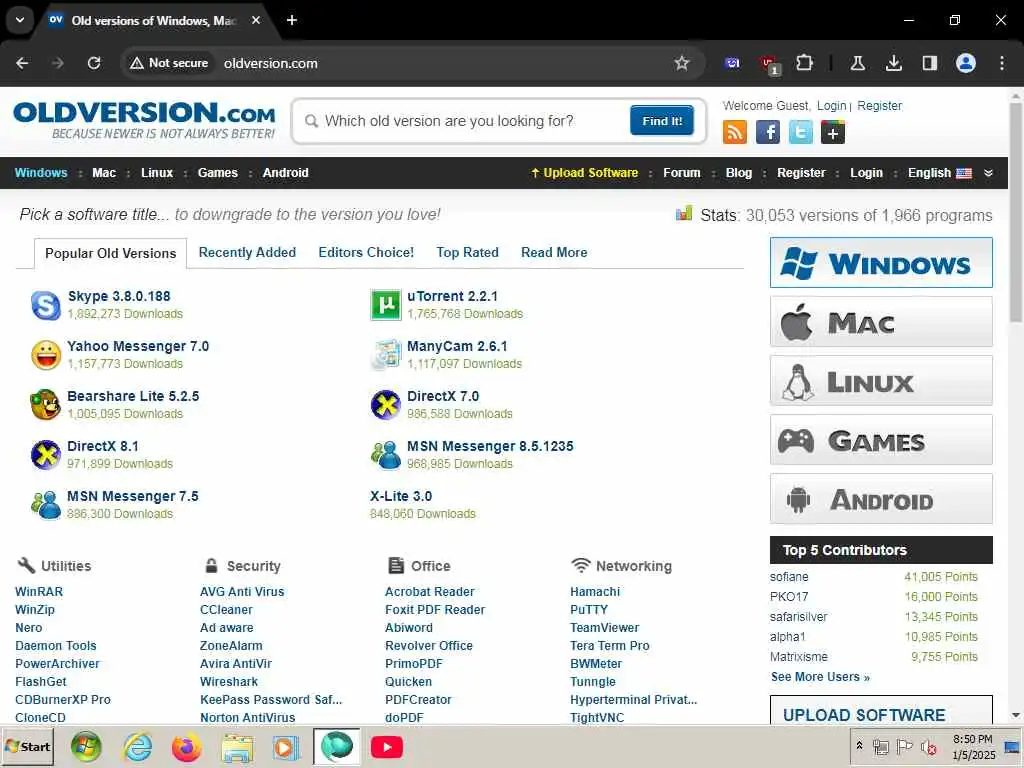This screenshot has height=768, width=1024.
Task: Open Chrome profile avatar
Action: pos(966,63)
